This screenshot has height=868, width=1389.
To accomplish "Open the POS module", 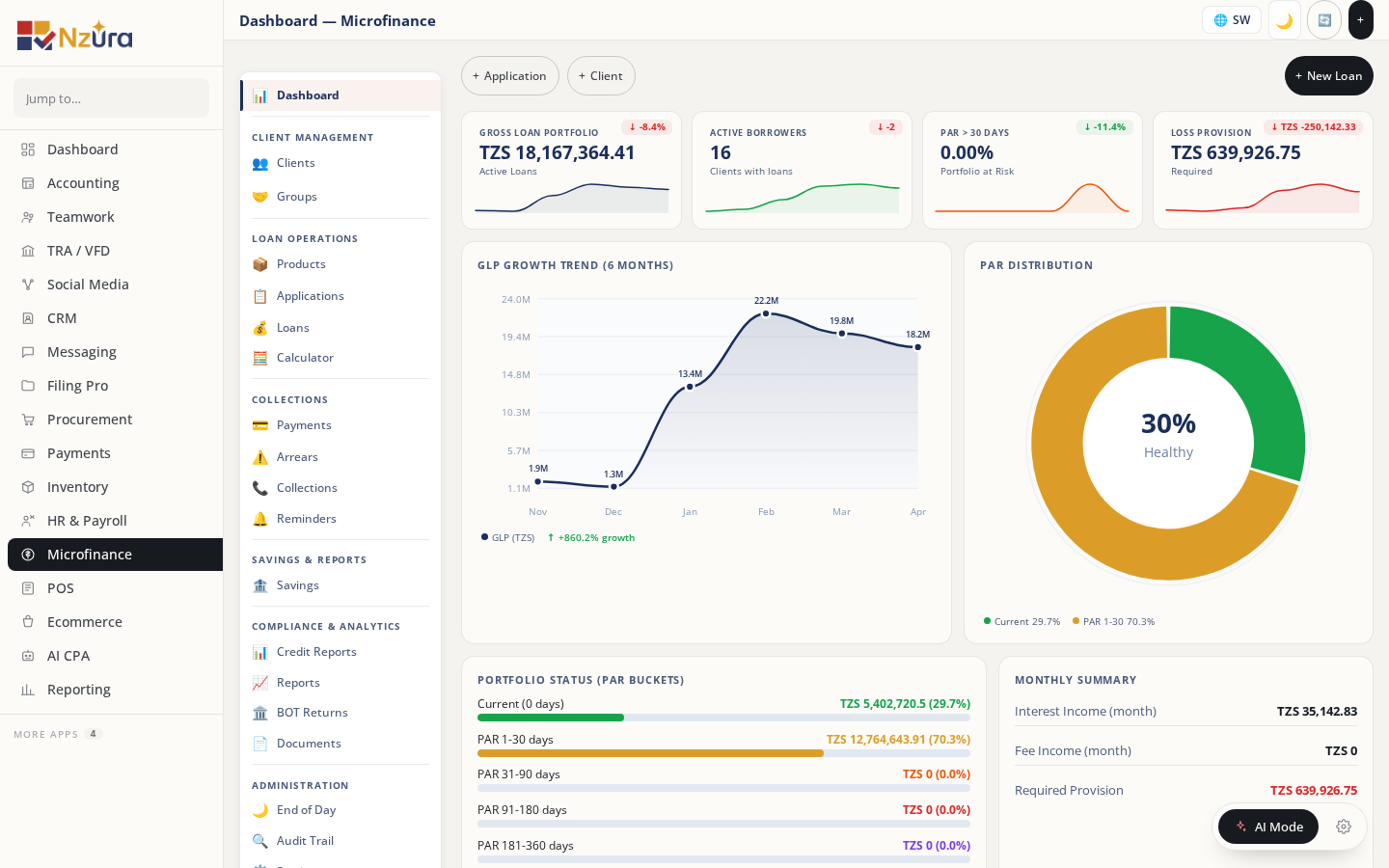I will tap(115, 588).
